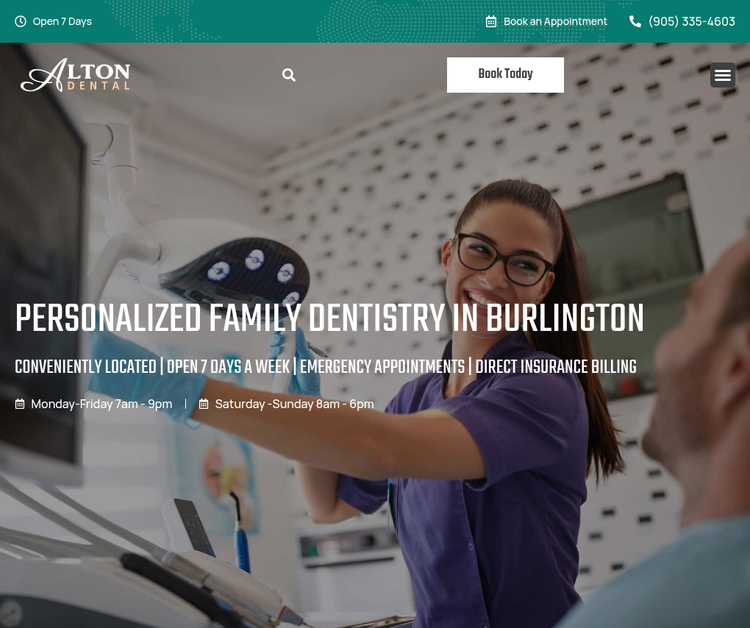Viewport: 750px width, 628px height.
Task: Click the phone handset icon in top bar
Action: [635, 21]
